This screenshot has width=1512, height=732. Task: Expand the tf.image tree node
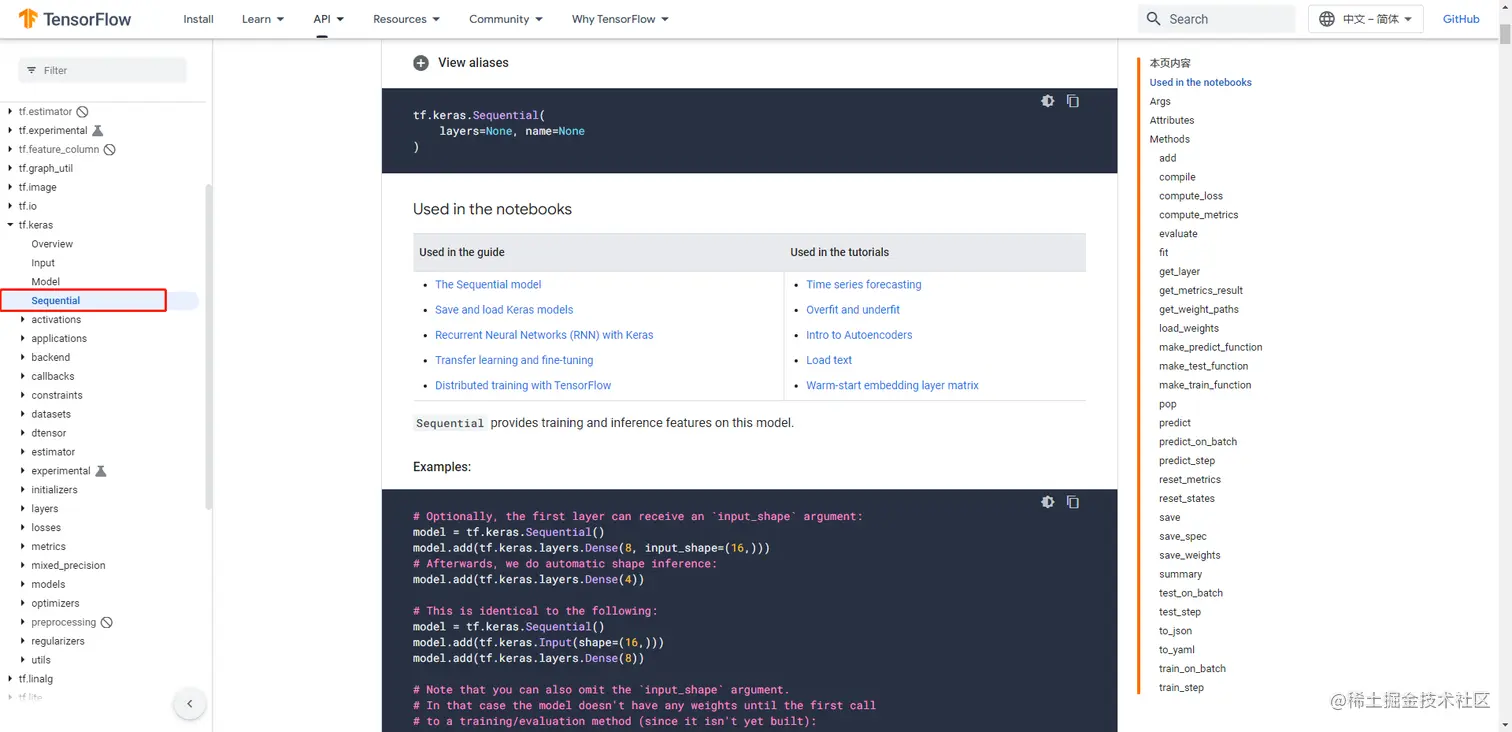10,187
